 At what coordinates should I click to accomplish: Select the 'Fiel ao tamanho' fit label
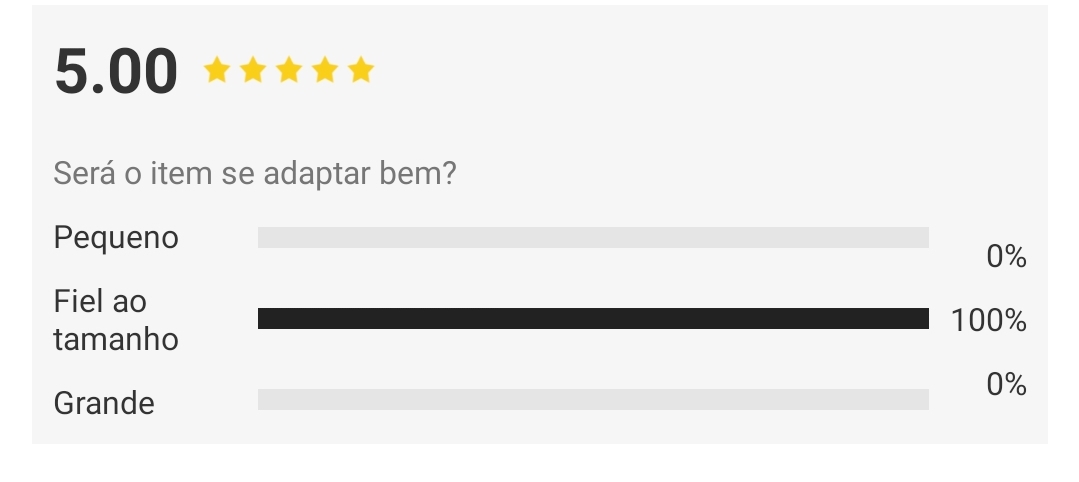(116, 320)
